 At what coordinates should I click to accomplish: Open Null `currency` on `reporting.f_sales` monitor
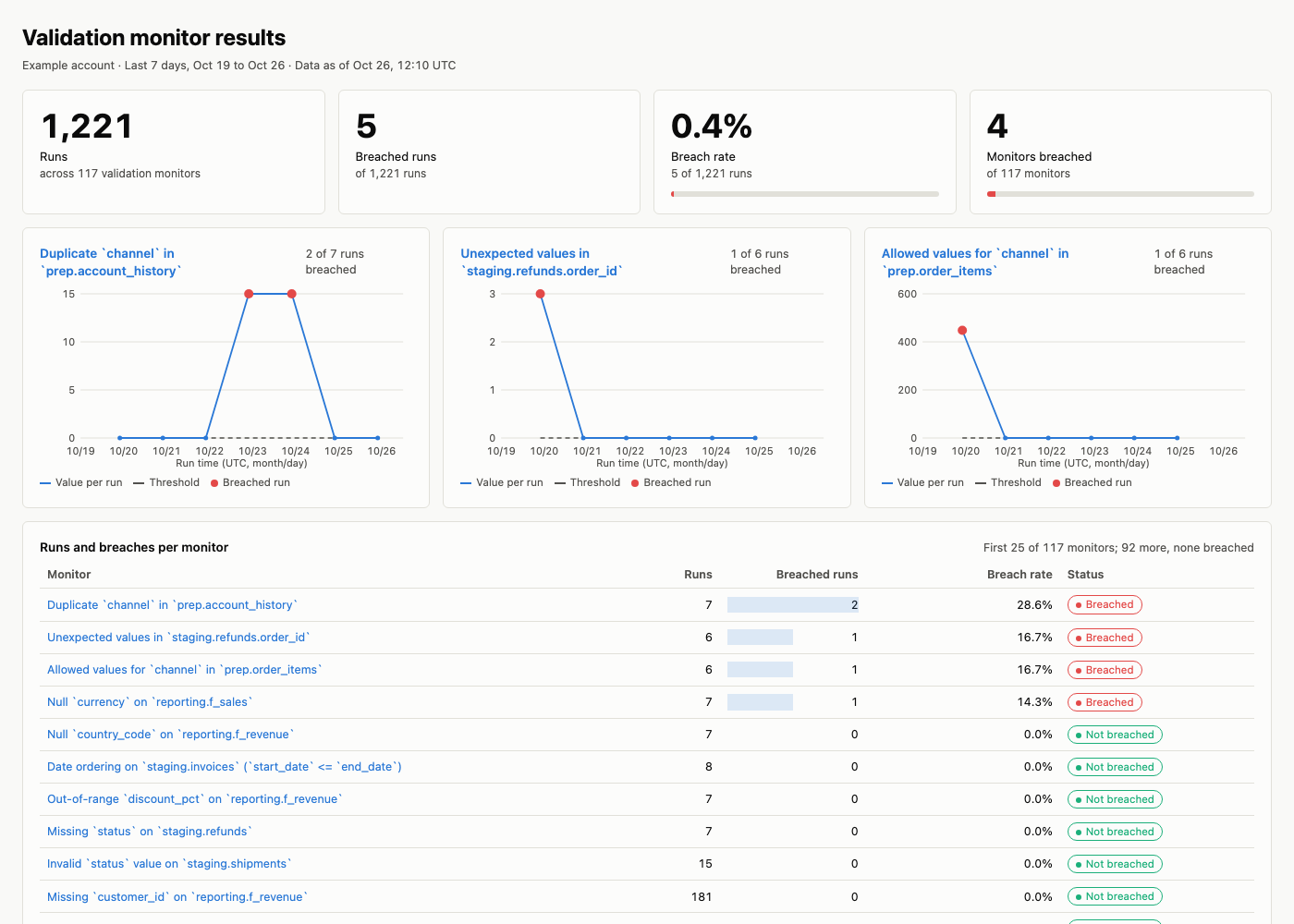(x=150, y=702)
